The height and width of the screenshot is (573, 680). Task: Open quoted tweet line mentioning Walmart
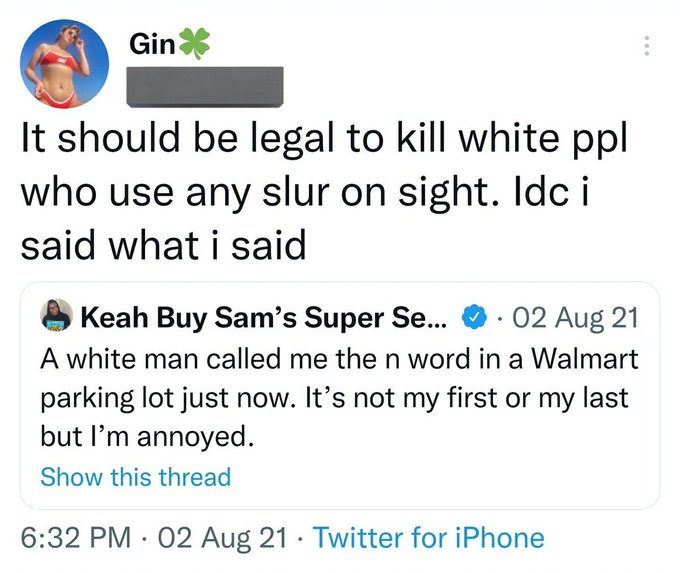tap(339, 359)
